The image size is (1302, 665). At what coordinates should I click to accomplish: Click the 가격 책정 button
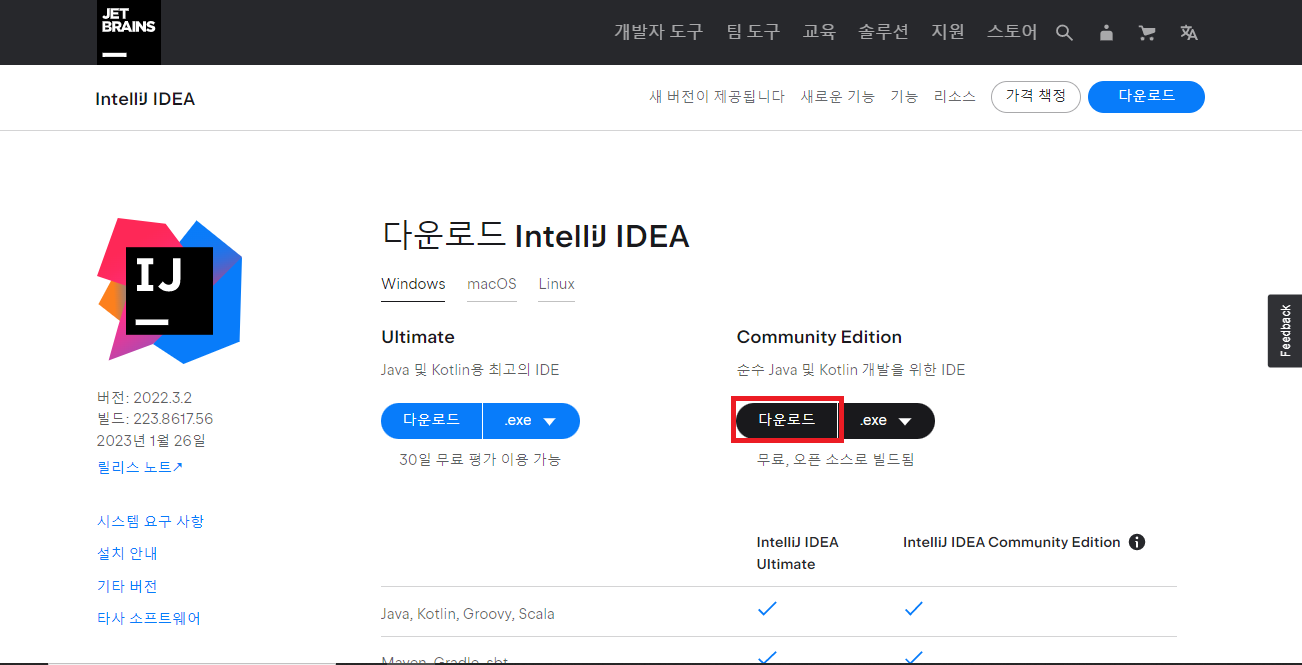[1036, 97]
